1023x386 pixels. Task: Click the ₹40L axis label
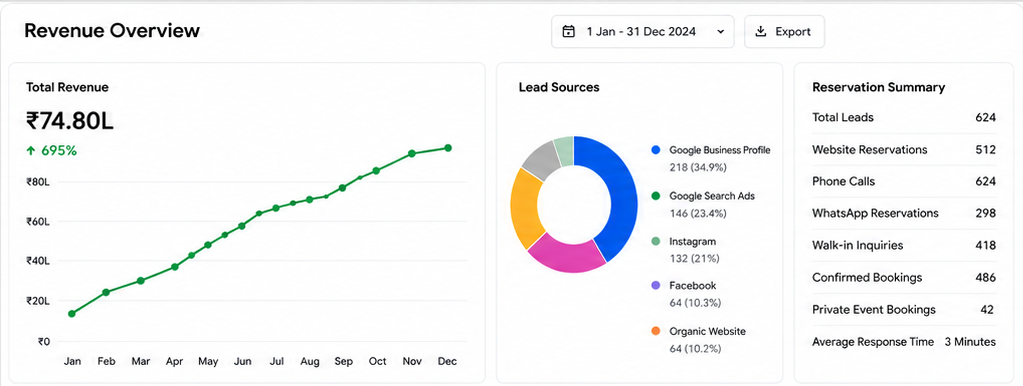click(x=38, y=261)
